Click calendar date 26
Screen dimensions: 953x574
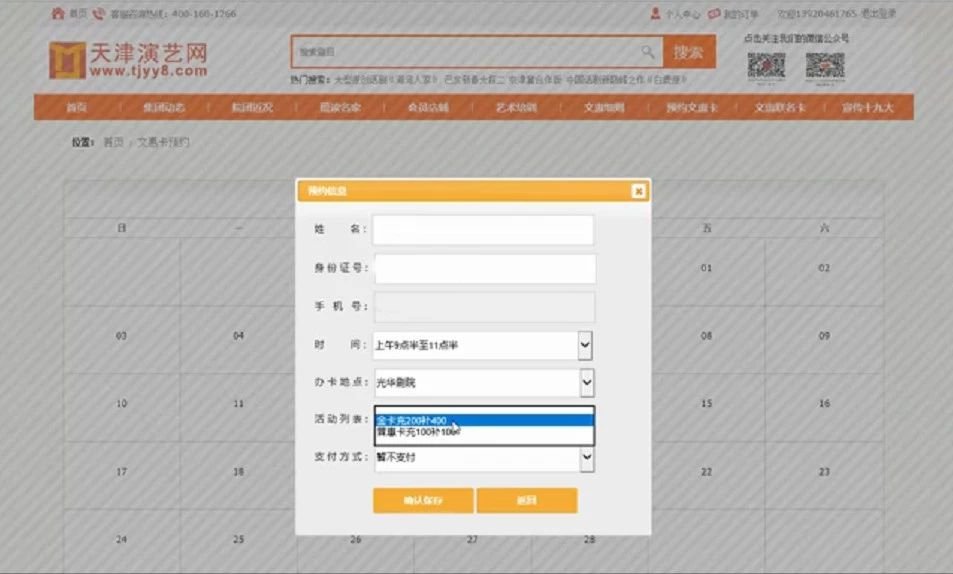tap(356, 539)
